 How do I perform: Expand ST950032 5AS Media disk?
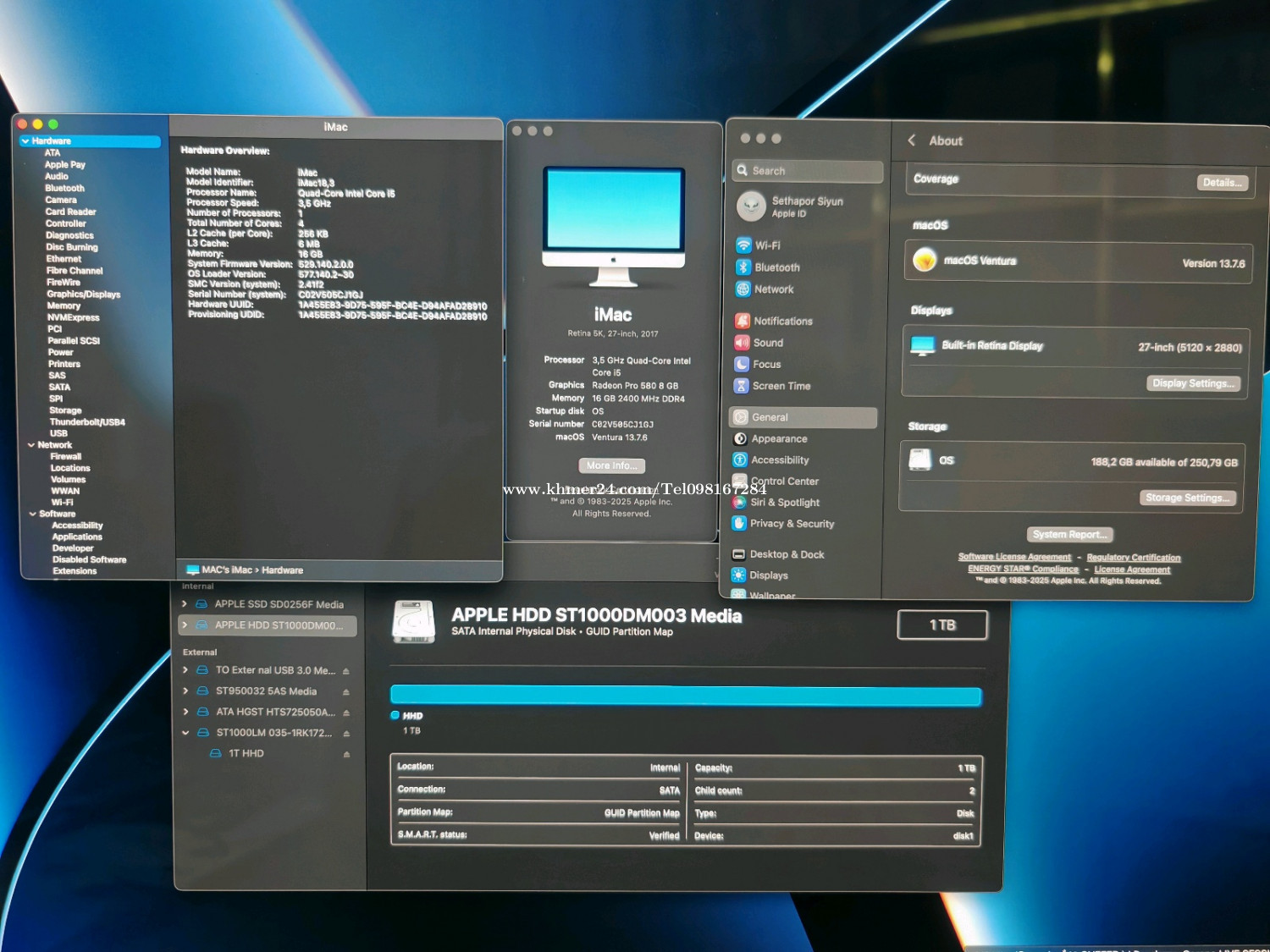185,691
